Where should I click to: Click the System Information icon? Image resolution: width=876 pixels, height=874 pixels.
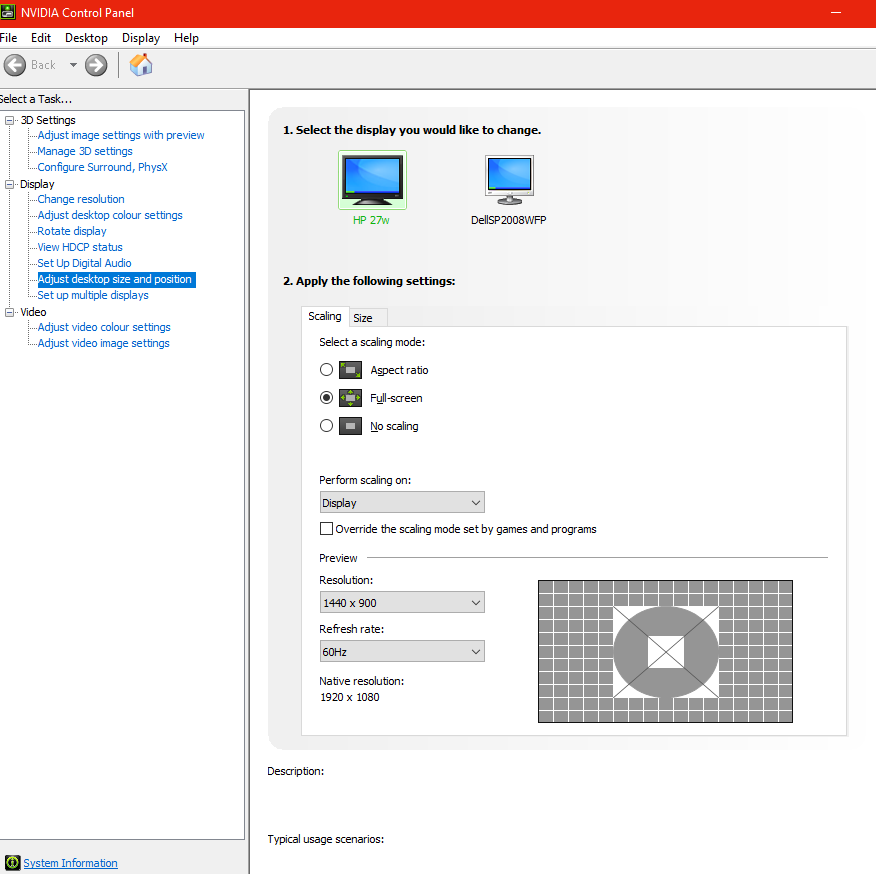click(x=12, y=863)
